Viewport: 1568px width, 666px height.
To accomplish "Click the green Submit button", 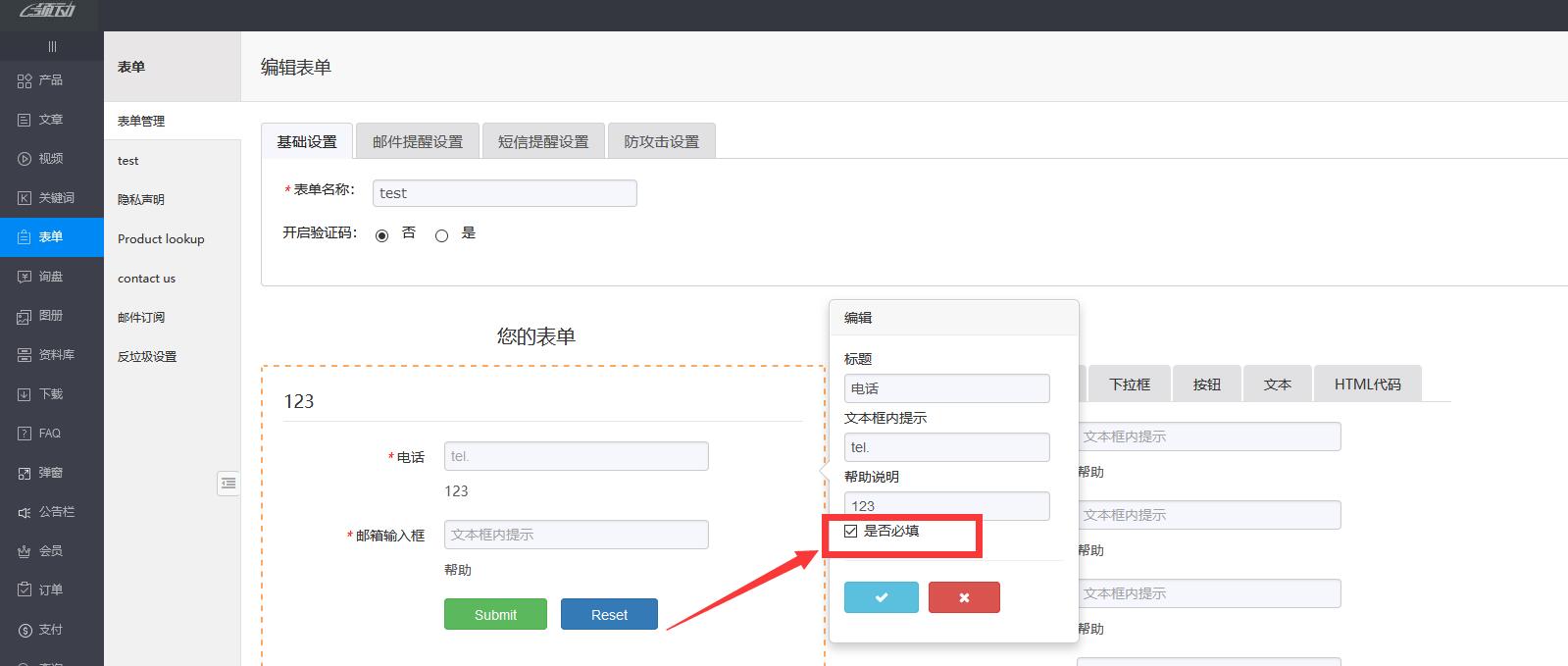I will [495, 615].
